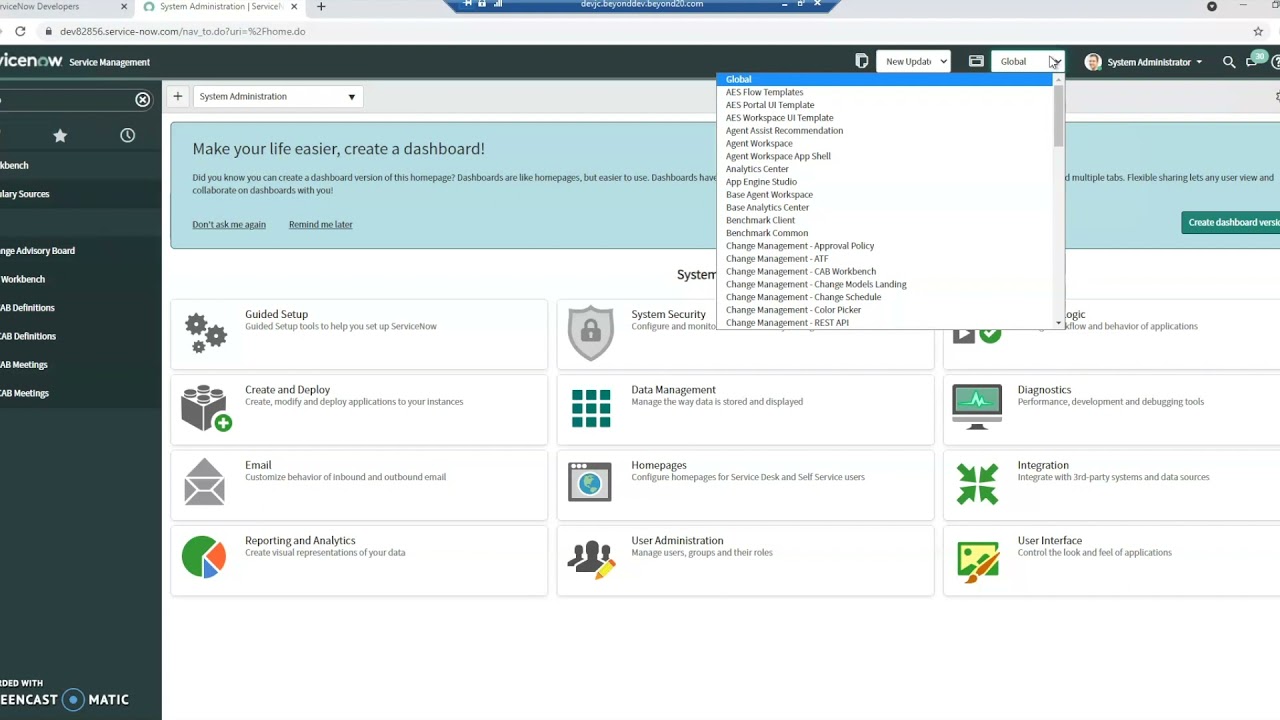Open Diagnostics link
Viewport: 1280px width, 720px height.
(1044, 390)
